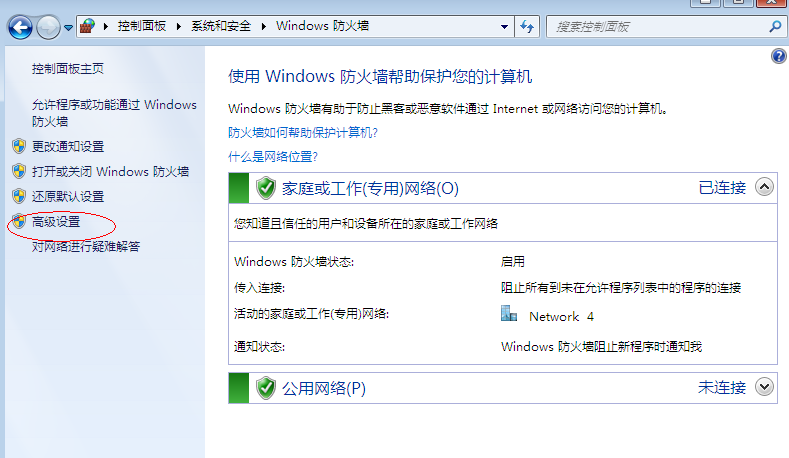
Task: Click shield icon beside 还原默认设置
Action: click(x=19, y=196)
